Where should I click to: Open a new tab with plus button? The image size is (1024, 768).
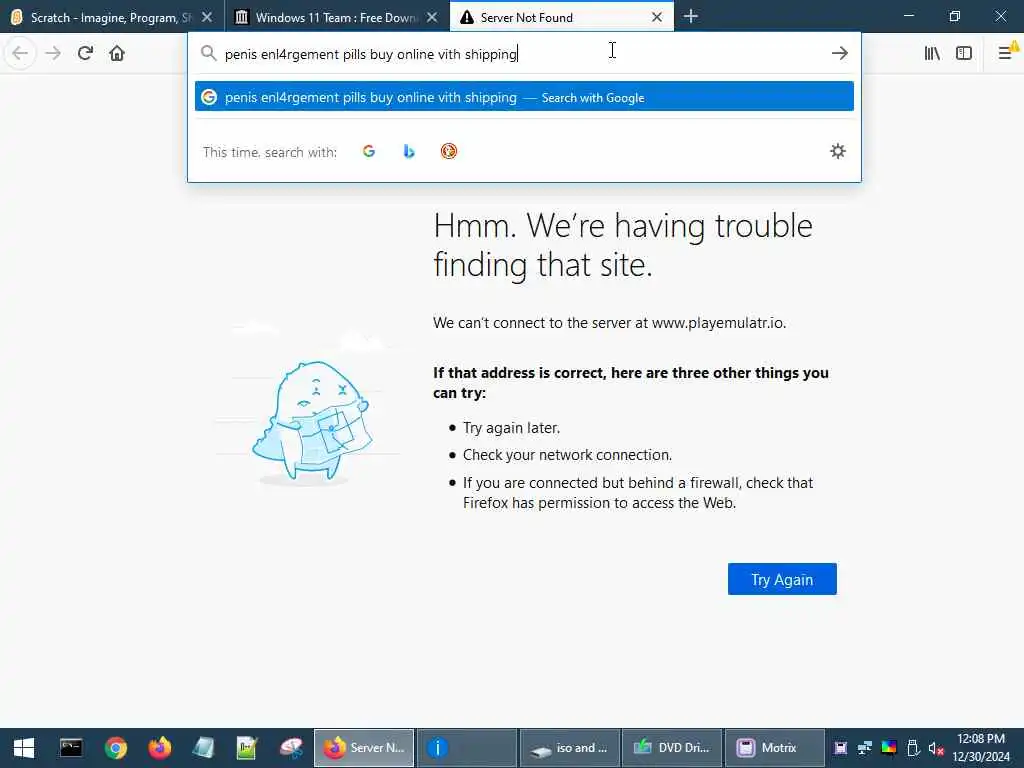click(690, 16)
